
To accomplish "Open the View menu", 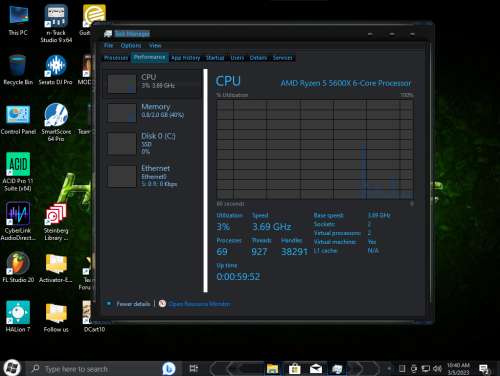I will [x=155, y=45].
